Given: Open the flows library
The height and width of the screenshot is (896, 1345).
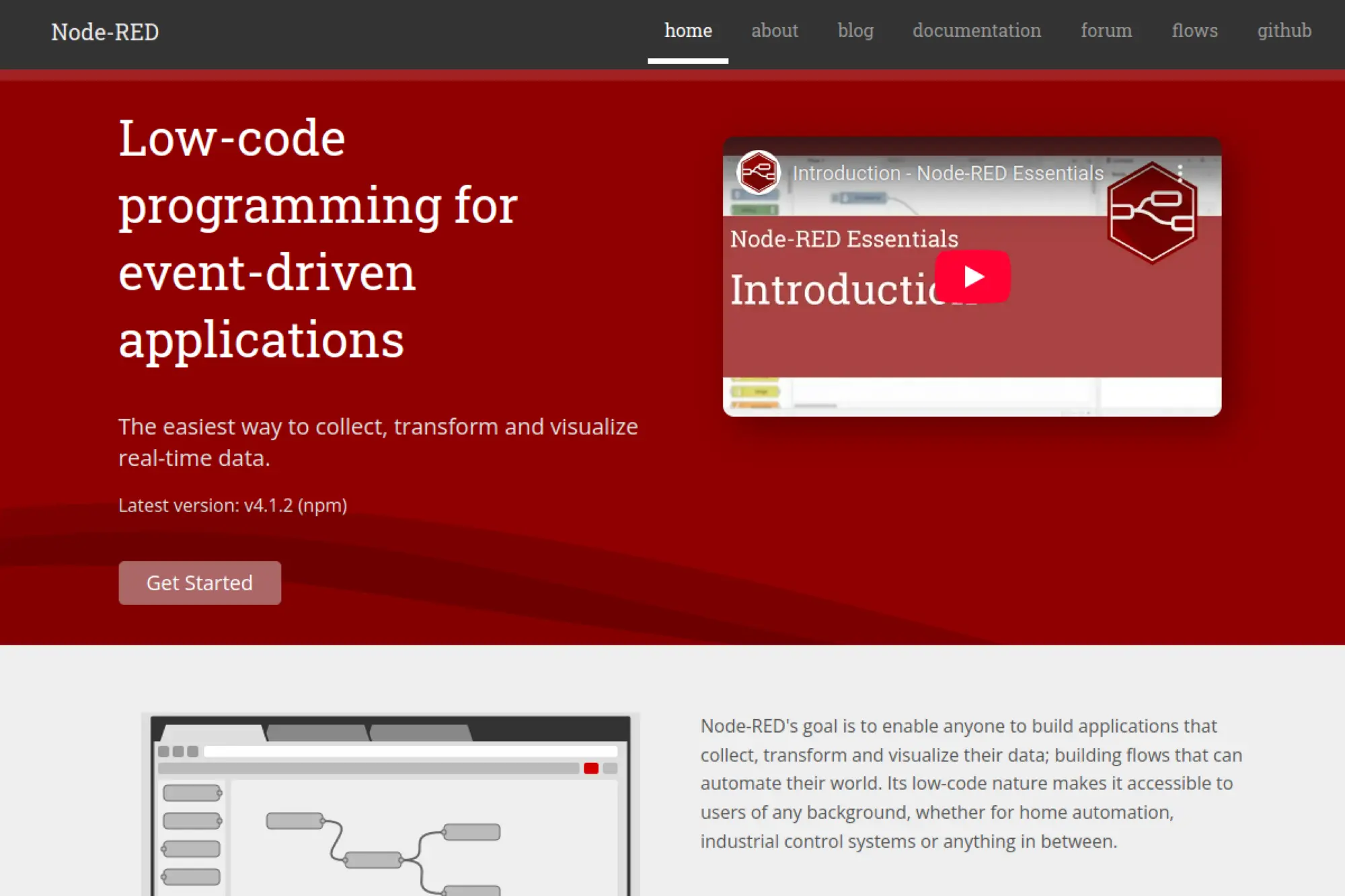Looking at the screenshot, I should pyautogui.click(x=1194, y=31).
